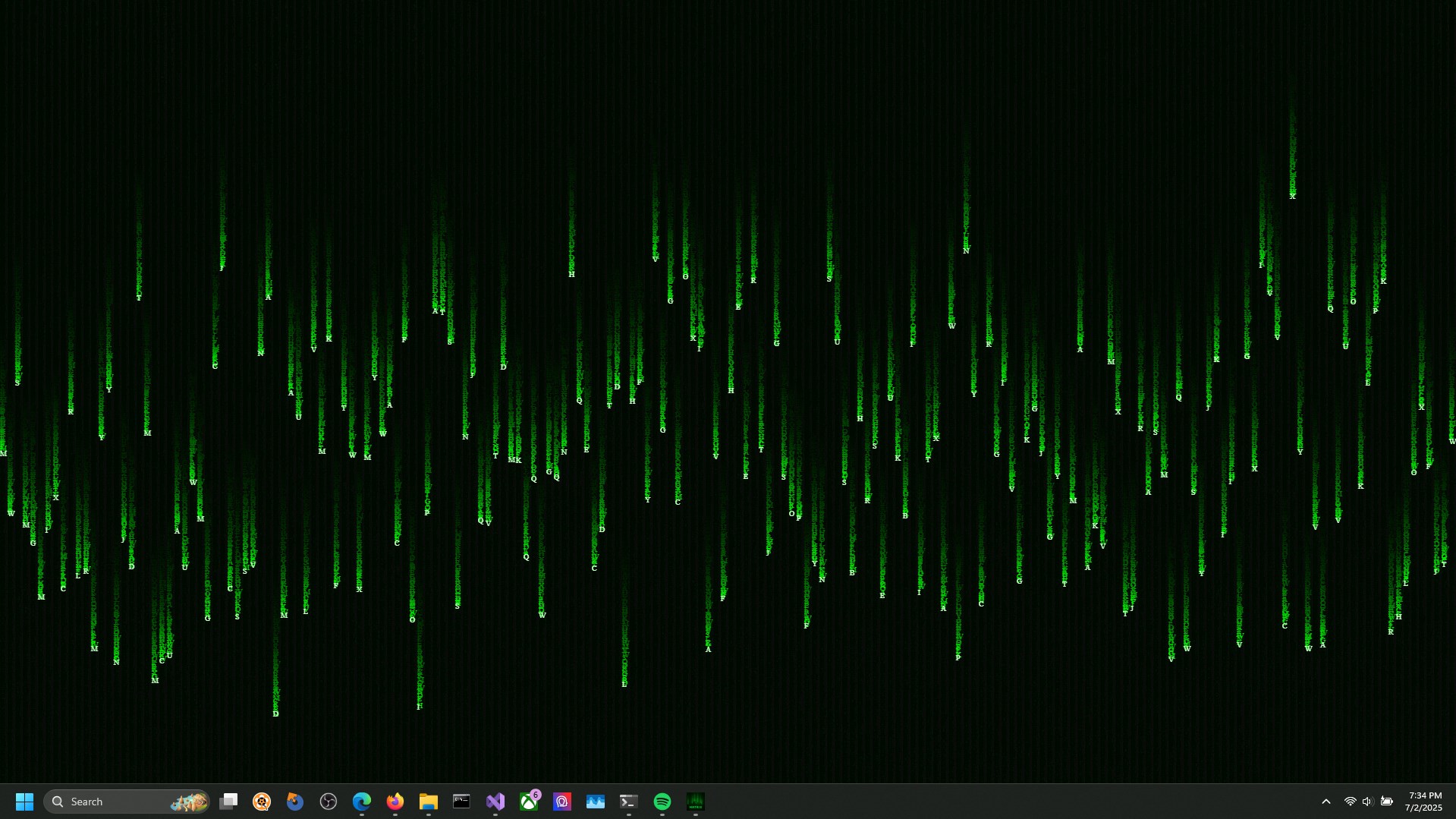Show hidden system tray icons
The width and height of the screenshot is (1456, 819).
click(1326, 802)
